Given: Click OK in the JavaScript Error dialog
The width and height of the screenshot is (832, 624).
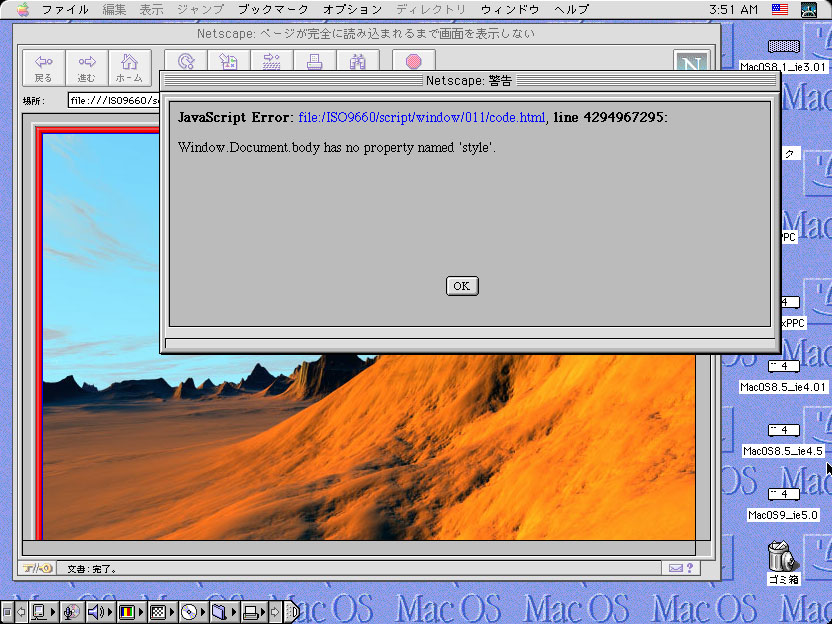Looking at the screenshot, I should (462, 286).
